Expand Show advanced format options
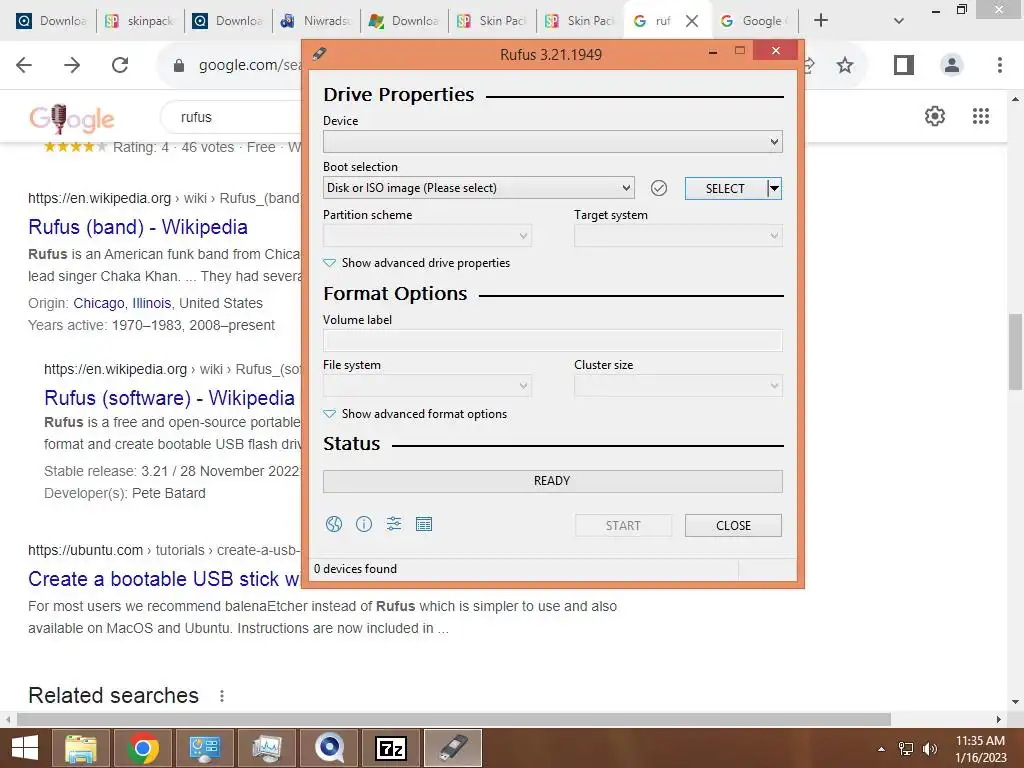 (x=415, y=413)
